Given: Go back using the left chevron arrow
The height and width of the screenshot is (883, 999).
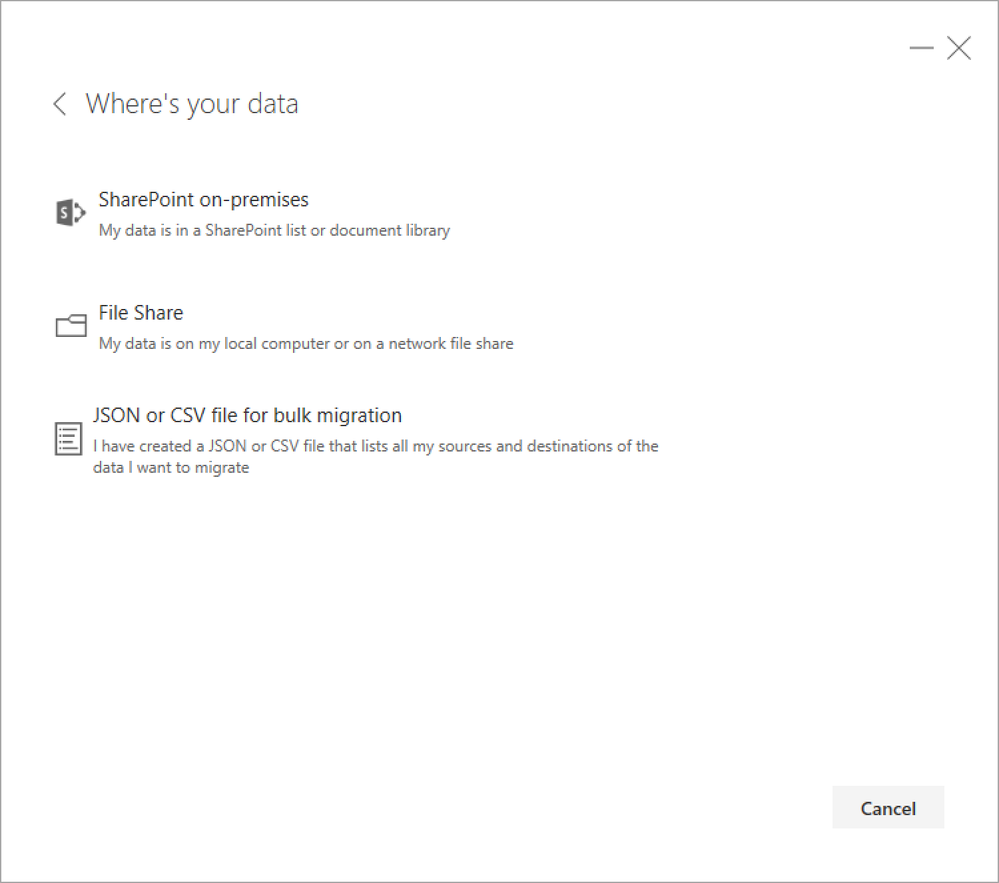Looking at the screenshot, I should pyautogui.click(x=60, y=104).
